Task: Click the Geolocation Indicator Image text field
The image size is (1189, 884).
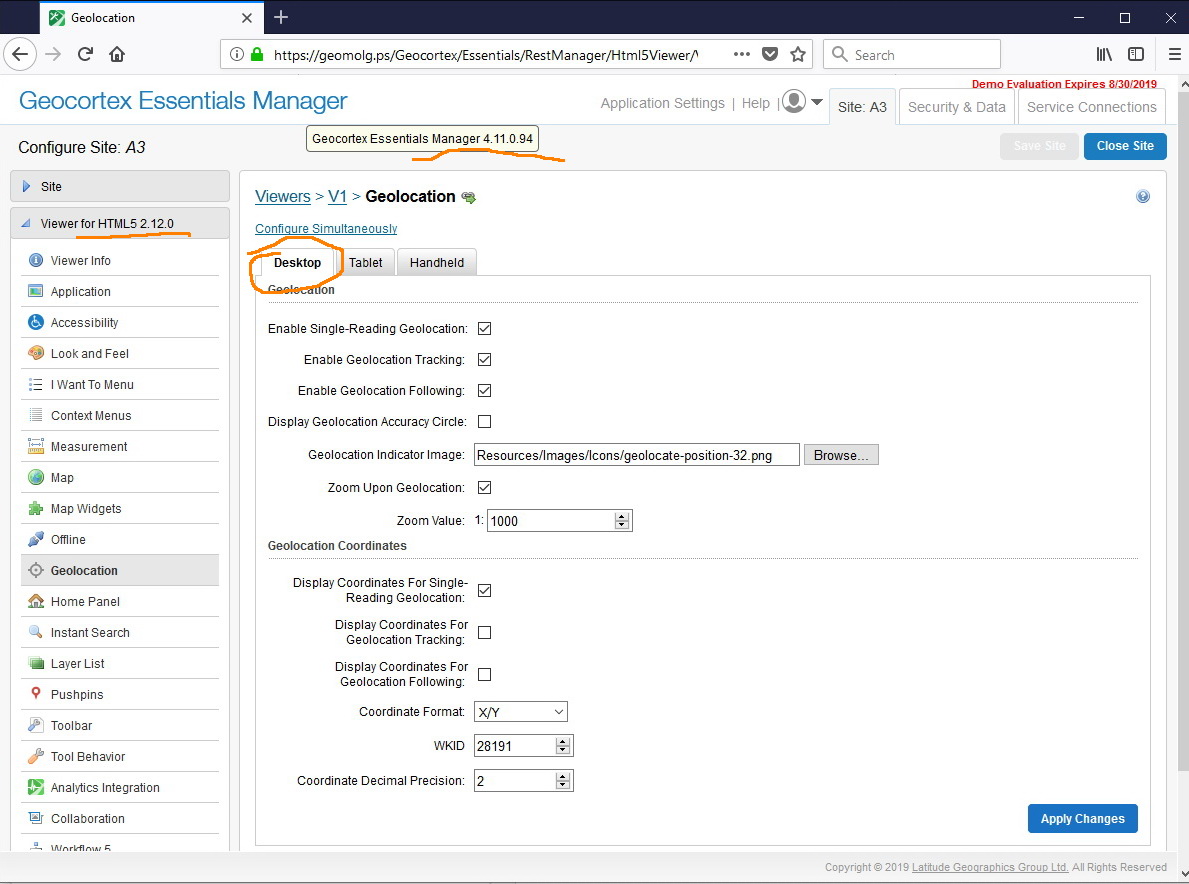Action: point(637,455)
